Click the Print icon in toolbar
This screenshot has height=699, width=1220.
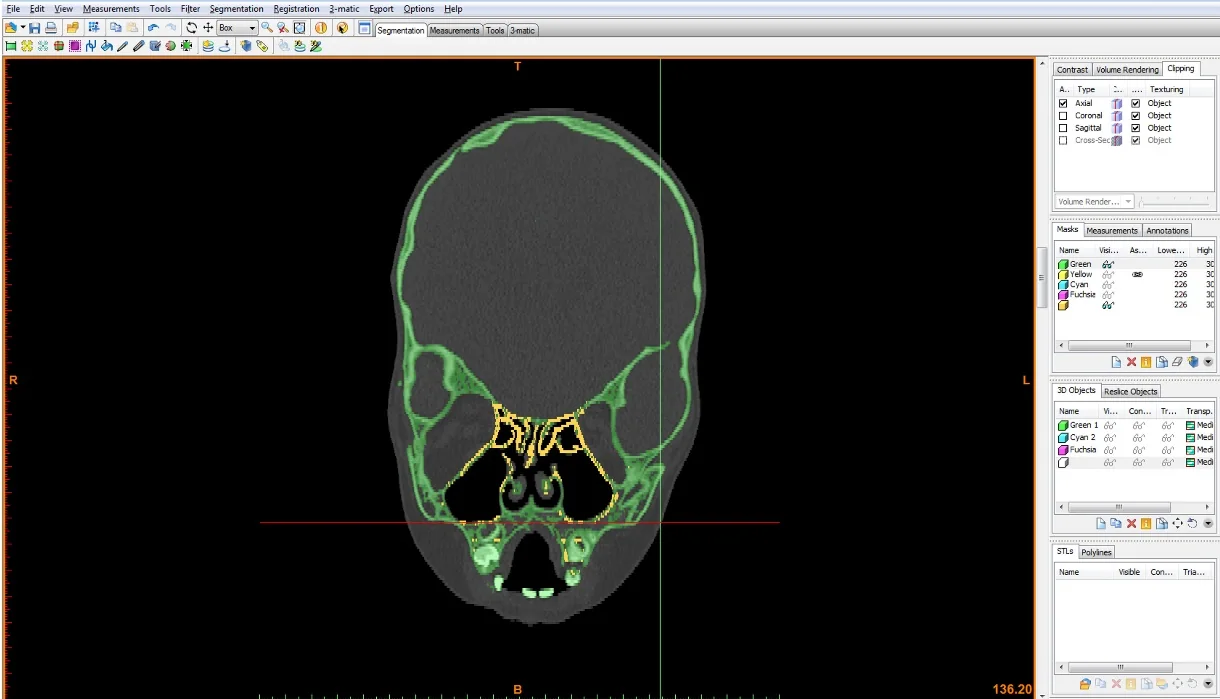[50, 28]
